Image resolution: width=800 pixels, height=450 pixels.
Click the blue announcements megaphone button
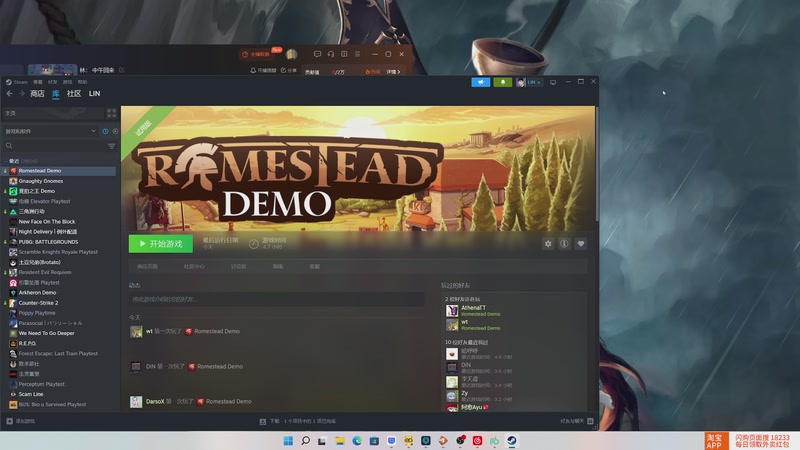pos(481,82)
